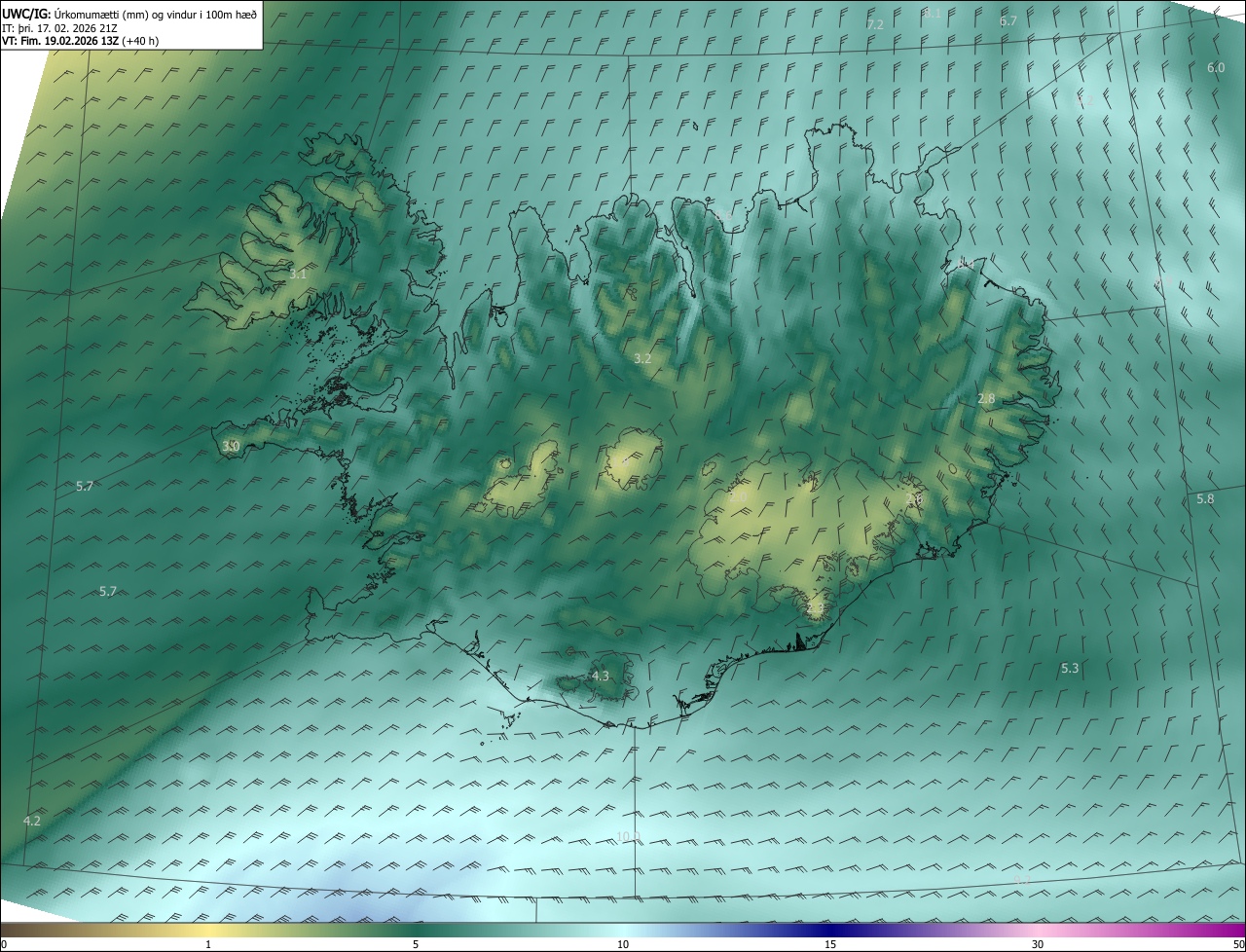The width and height of the screenshot is (1246, 952).
Task: Click the 2.3 value near the southeast coast
Action: tap(816, 608)
